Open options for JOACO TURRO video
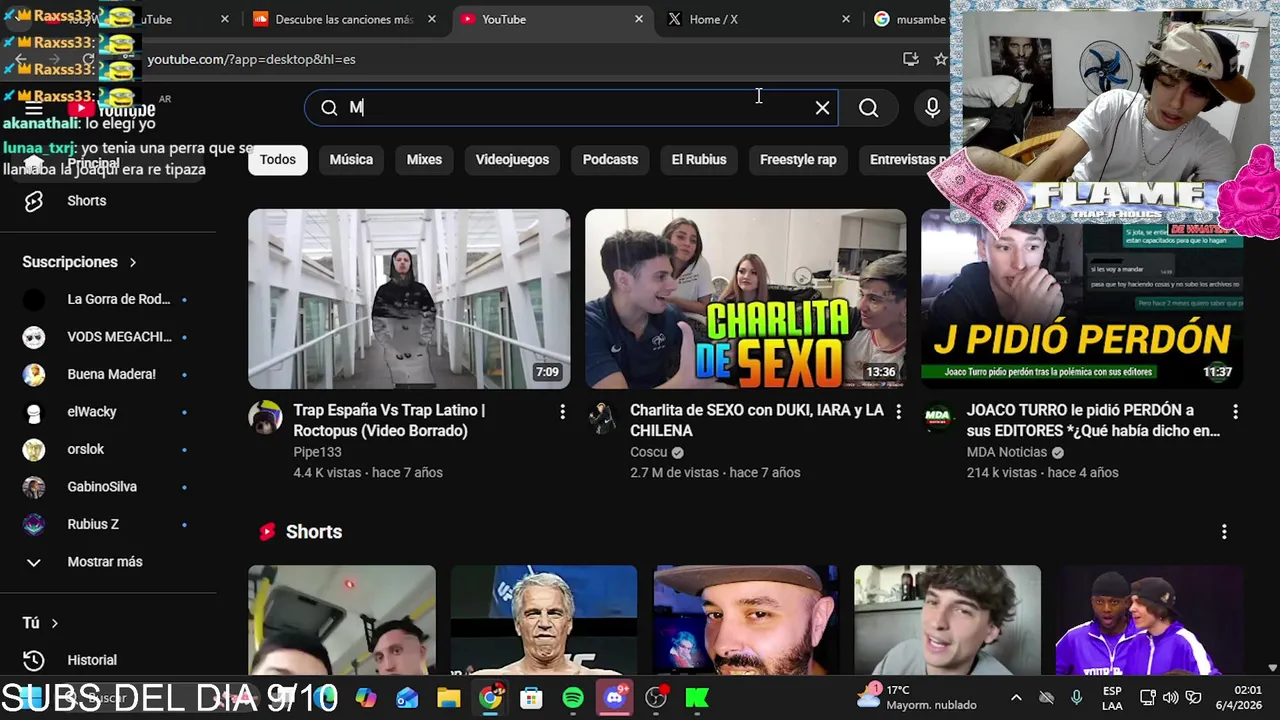This screenshot has width=1280, height=720. click(1235, 412)
